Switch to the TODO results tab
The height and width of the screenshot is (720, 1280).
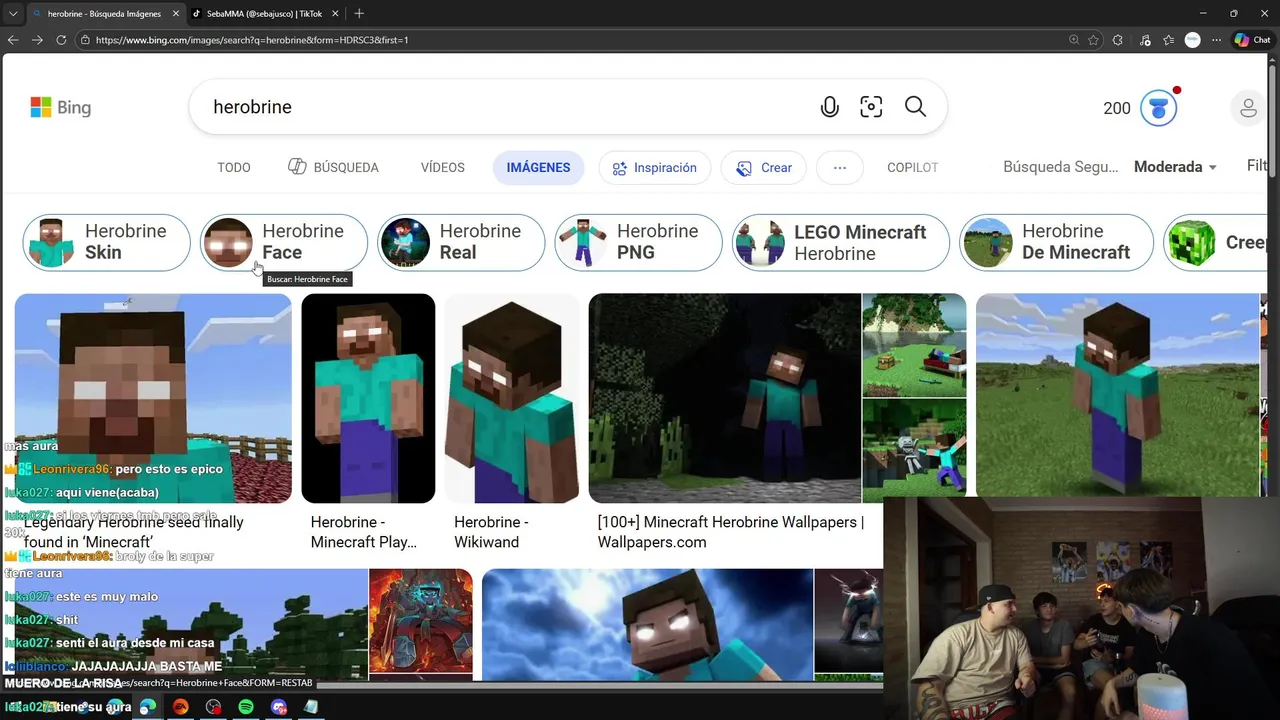(x=234, y=168)
